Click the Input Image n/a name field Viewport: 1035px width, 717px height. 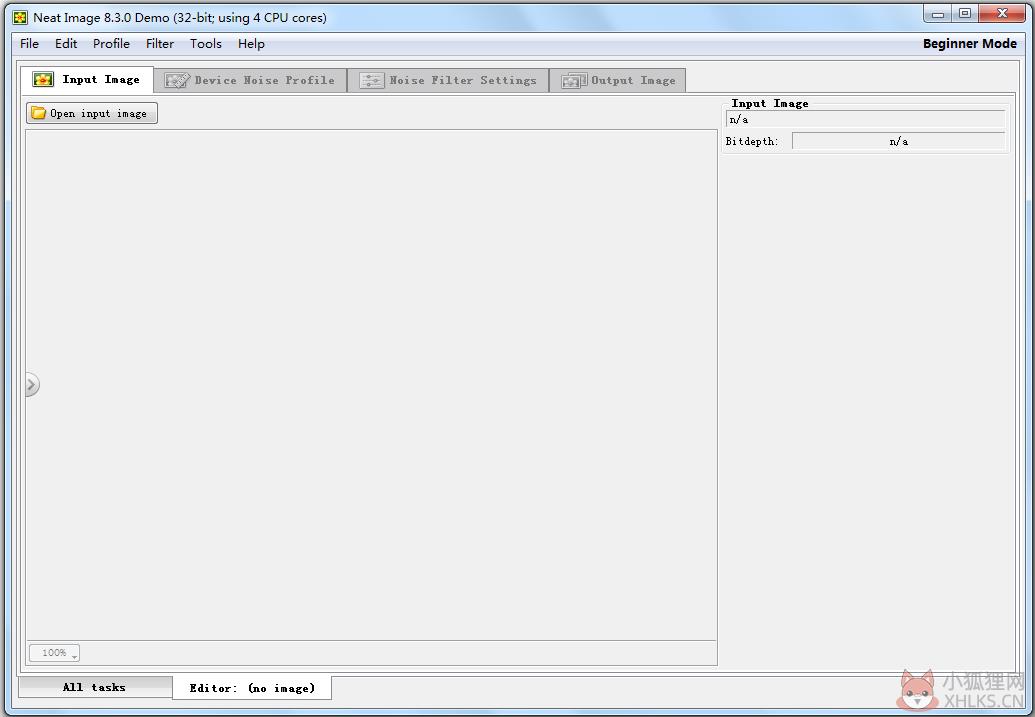click(x=865, y=120)
